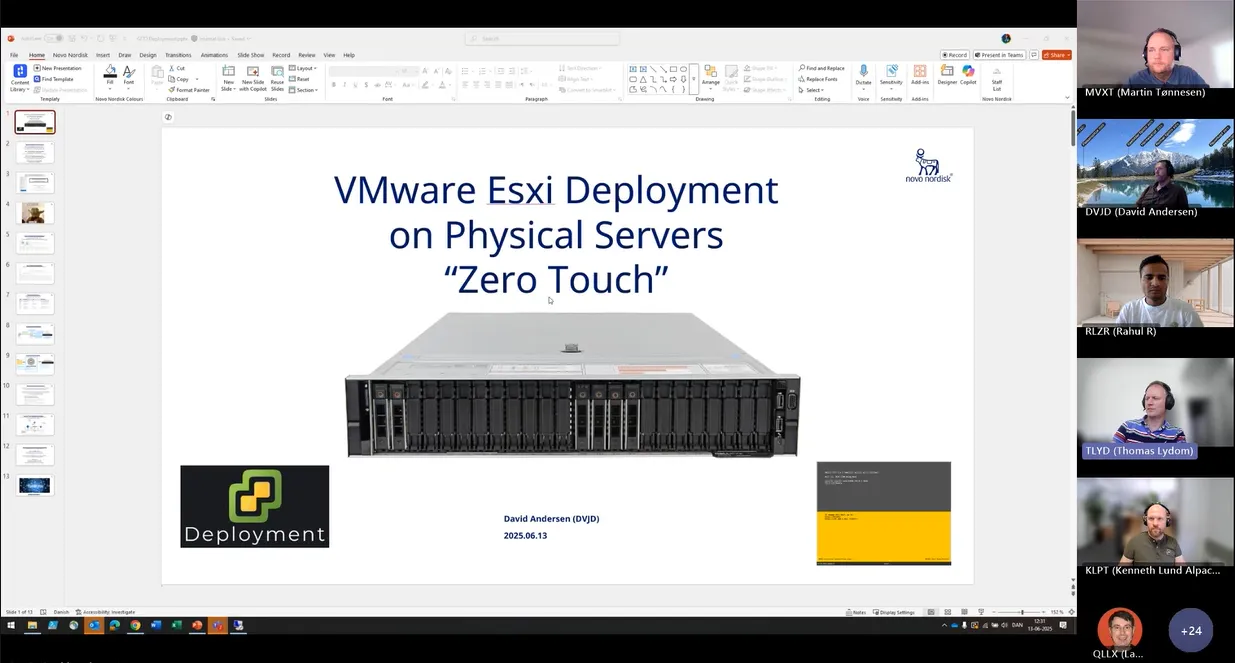Open the Transitions ribbon tab
Image resolution: width=1235 pixels, height=663 pixels.
[178, 55]
